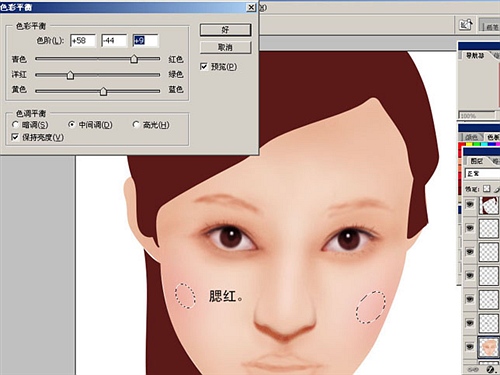Click the 色调平衡 group label

[x=31, y=113]
